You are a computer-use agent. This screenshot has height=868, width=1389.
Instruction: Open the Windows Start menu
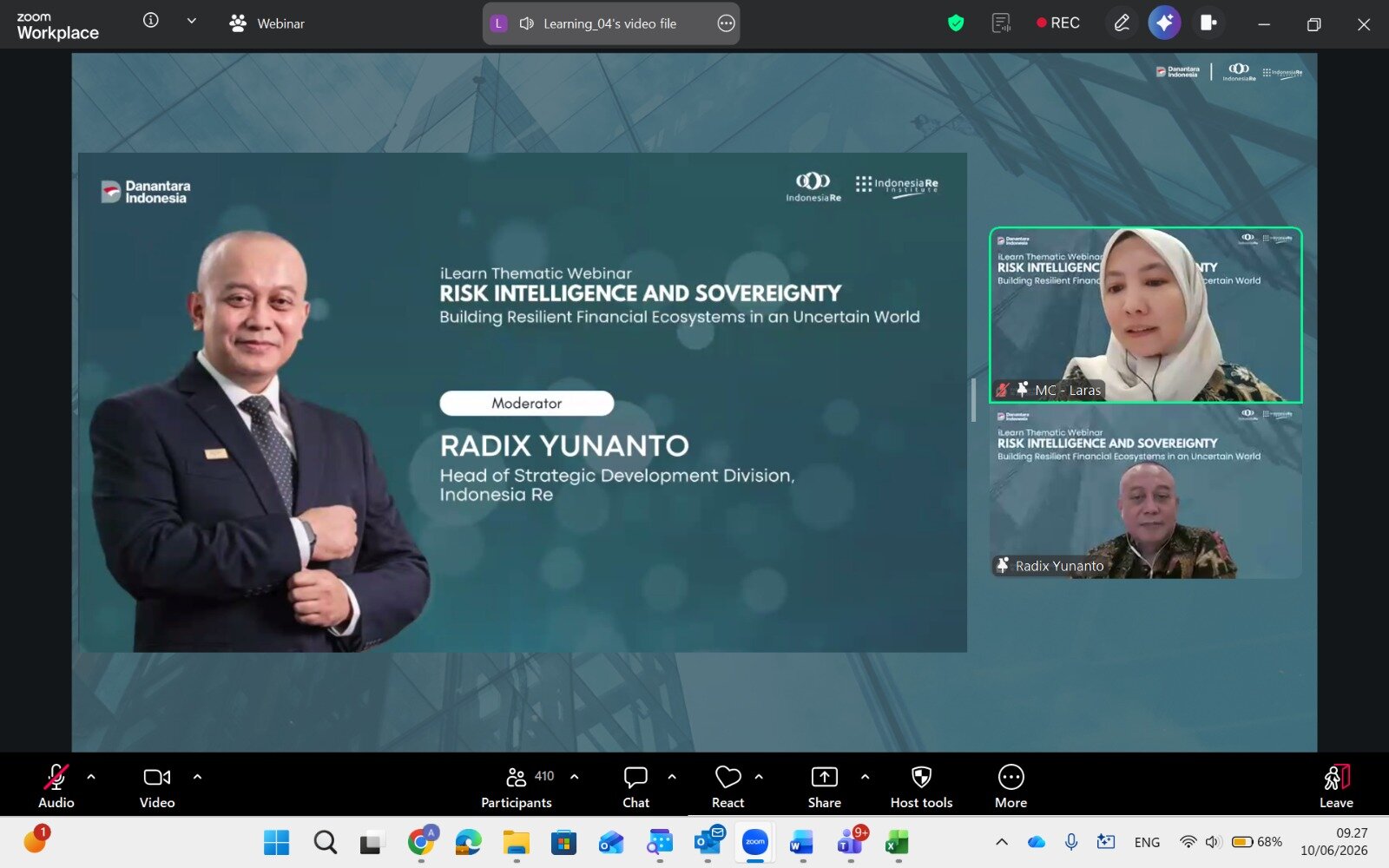tap(276, 842)
